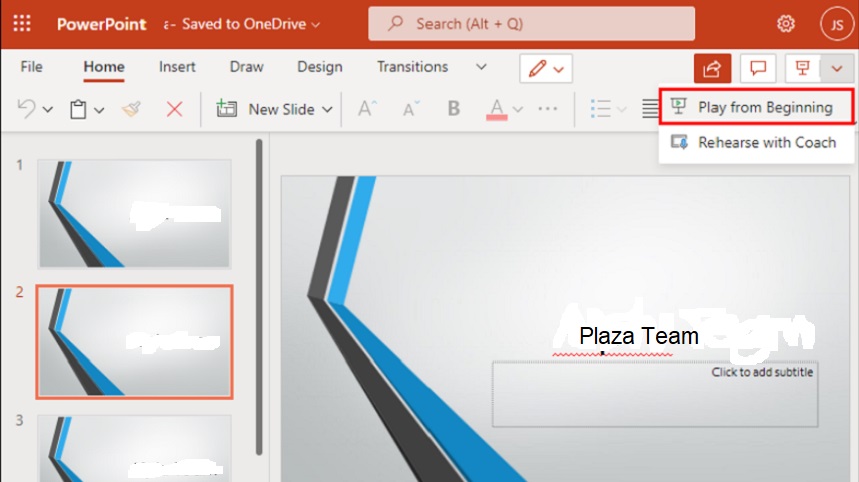
Task: Click the Plaza Team title text
Action: tap(639, 336)
